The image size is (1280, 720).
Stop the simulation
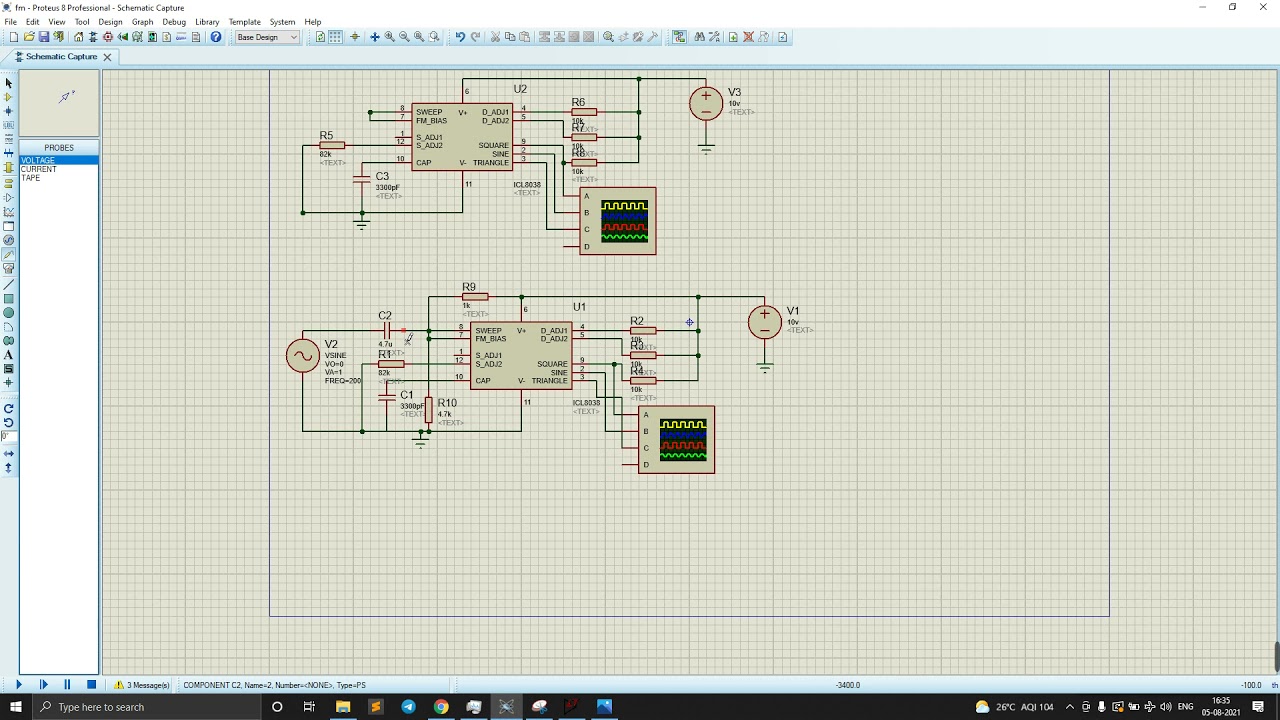point(91,685)
